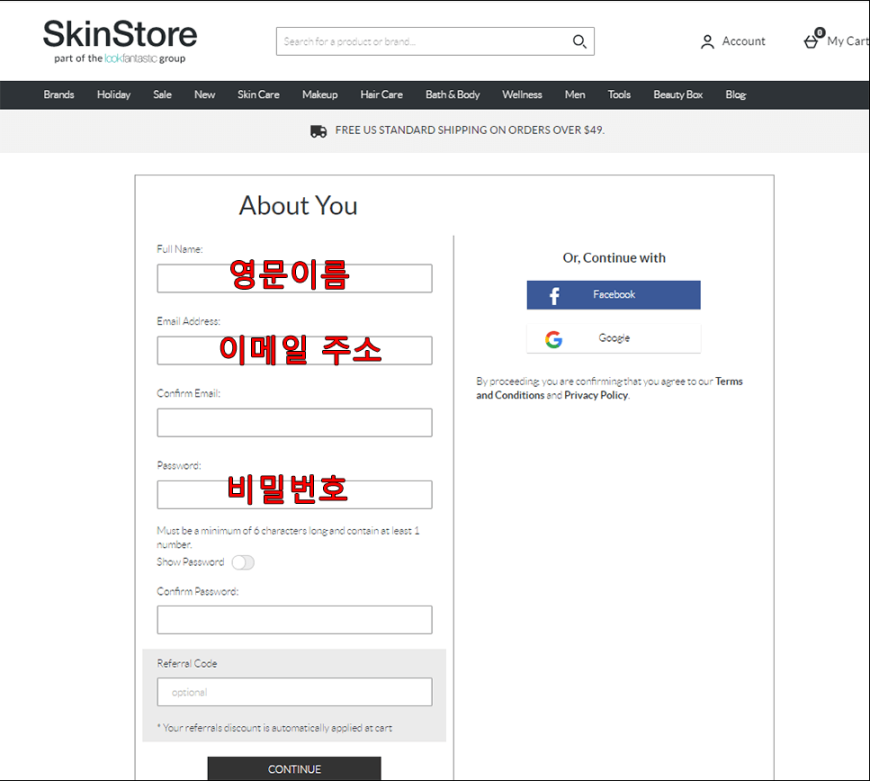Click the password minimum characters hint
870x781 pixels.
pyautogui.click(x=288, y=537)
